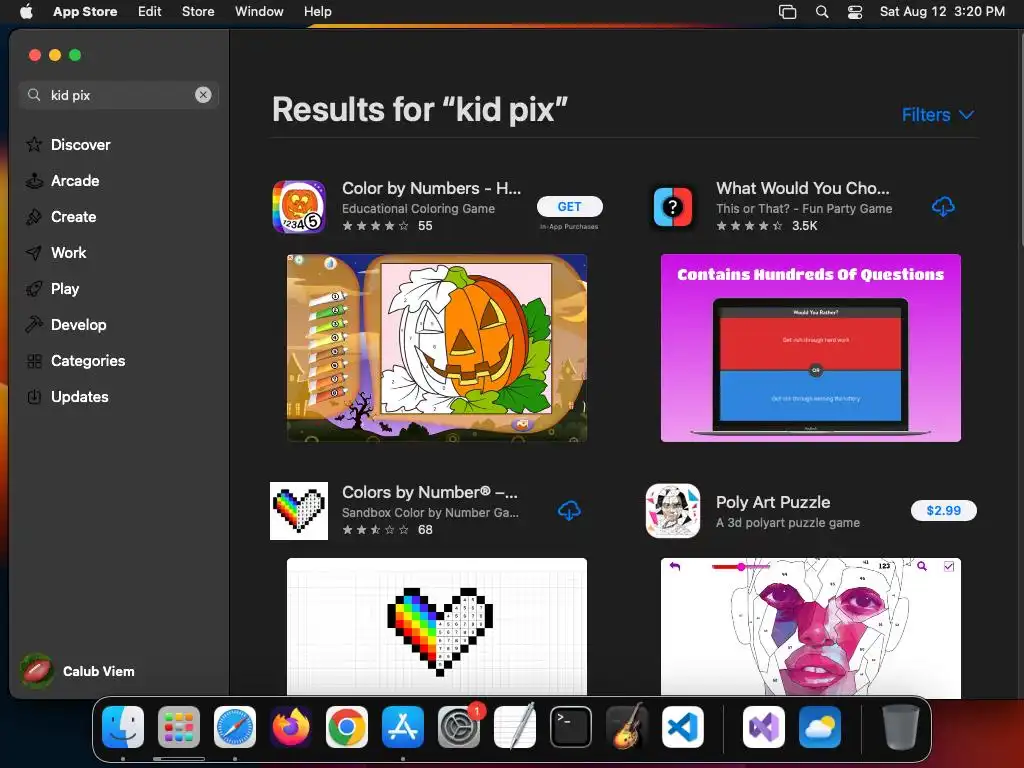
Task: Open What Would You Cho... title
Action: coord(803,188)
